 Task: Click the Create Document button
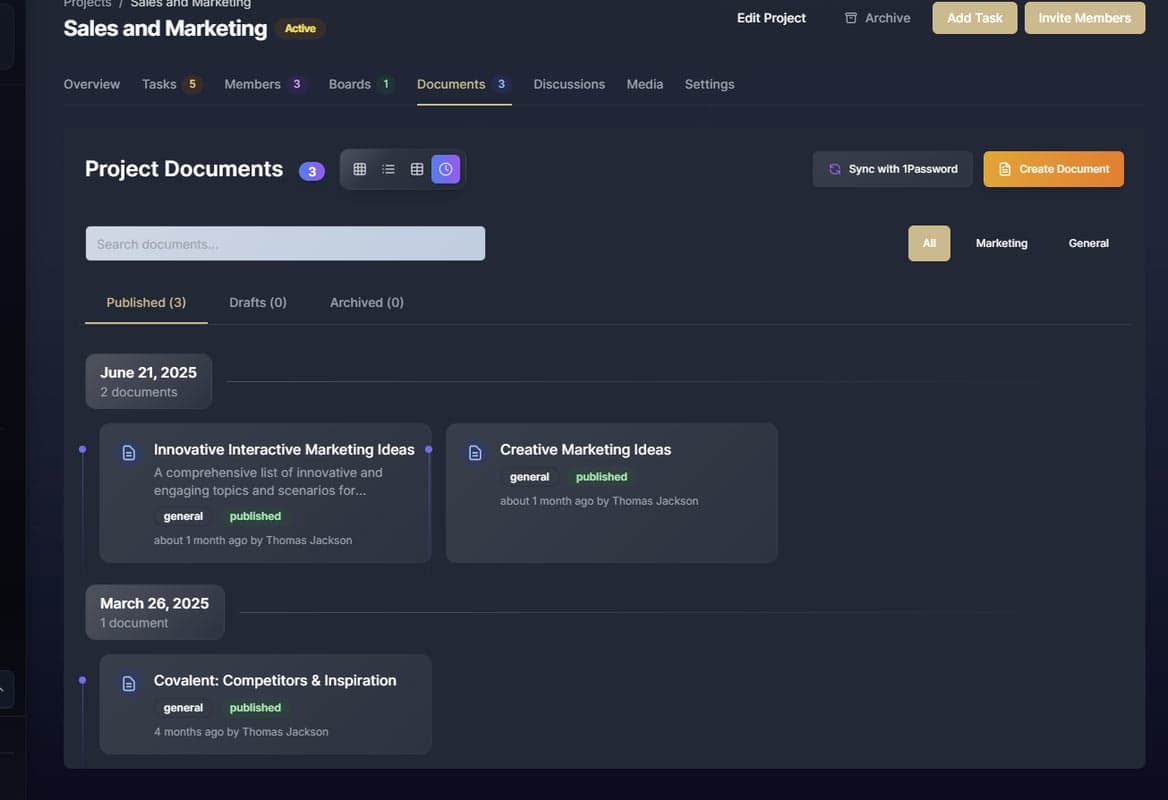tap(1053, 169)
